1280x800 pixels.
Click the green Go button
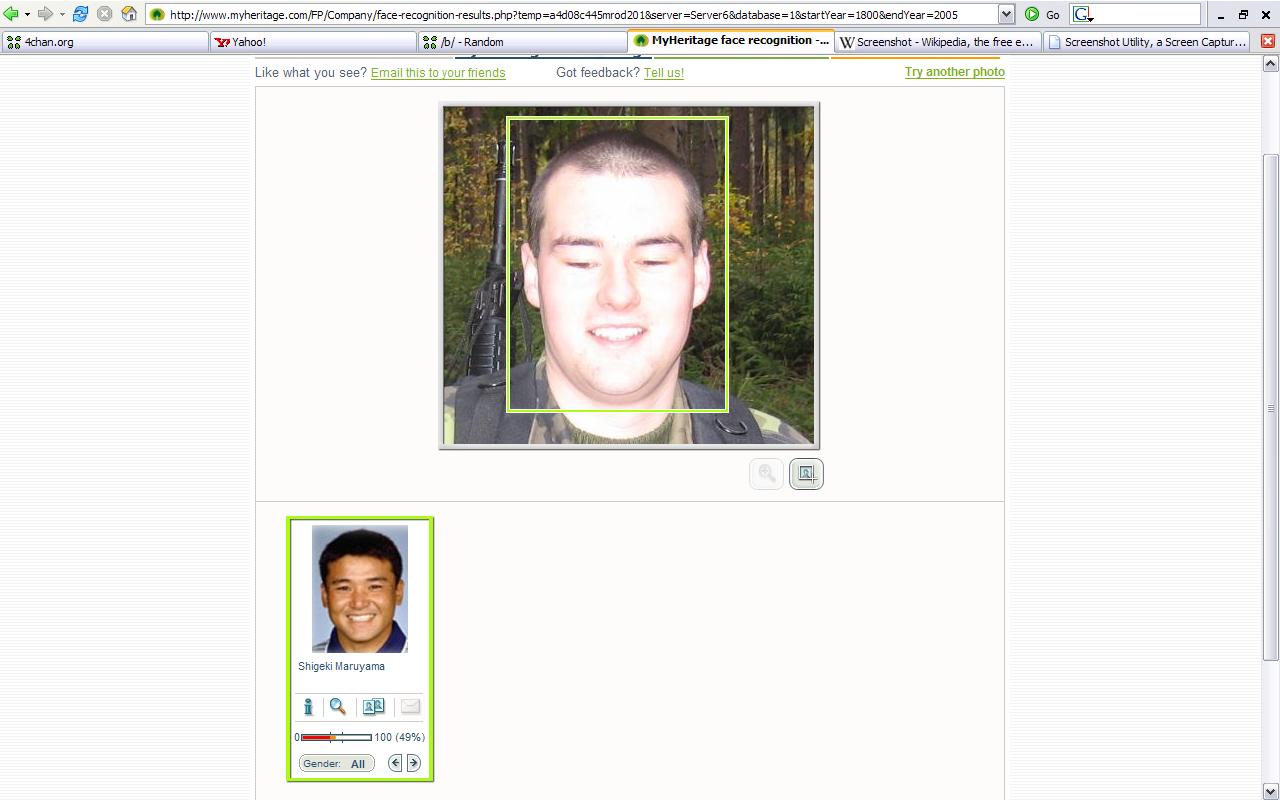point(1042,14)
